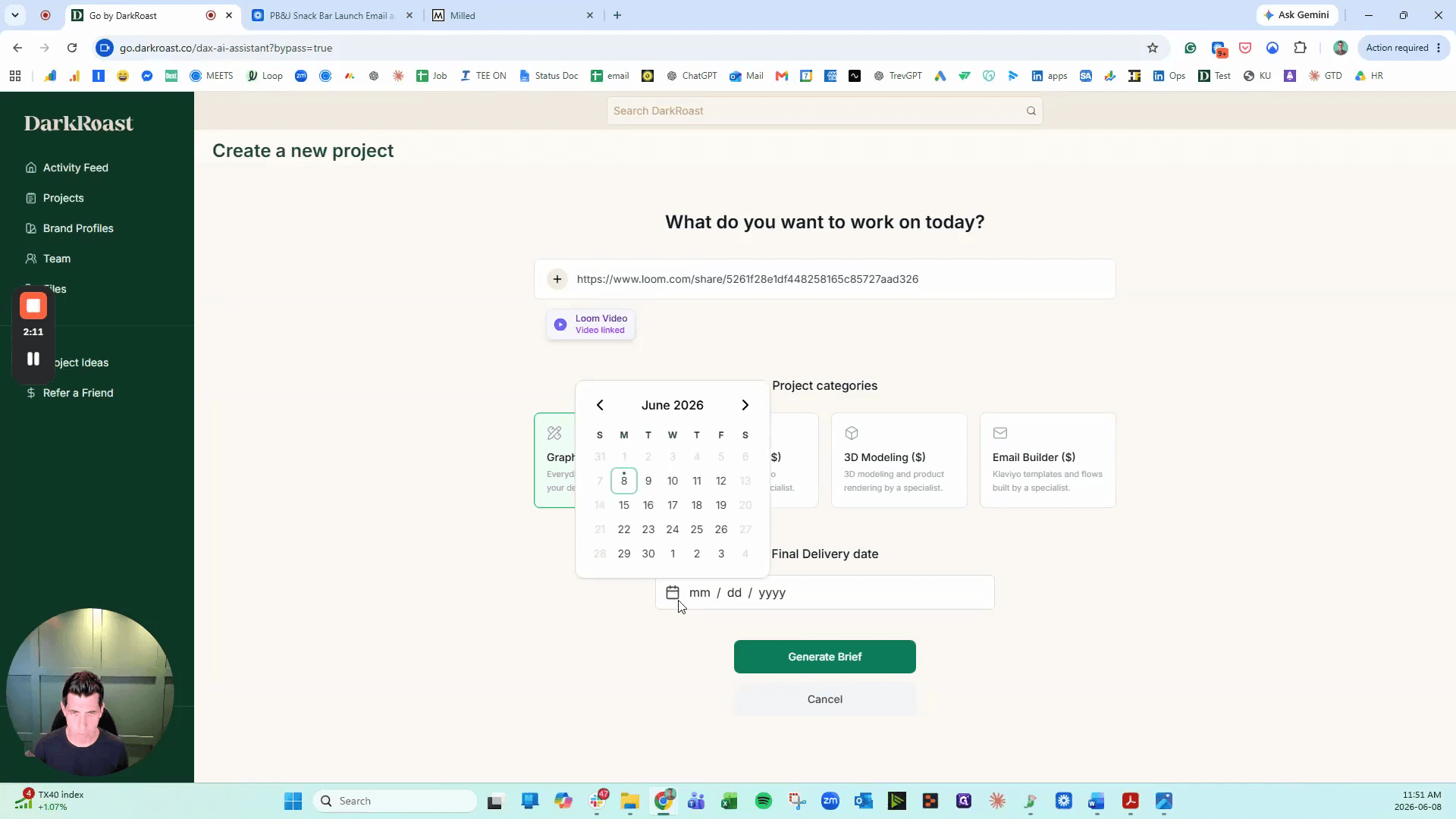1456x819 pixels.
Task: Open the Loom Video linked chip
Action: [591, 325]
